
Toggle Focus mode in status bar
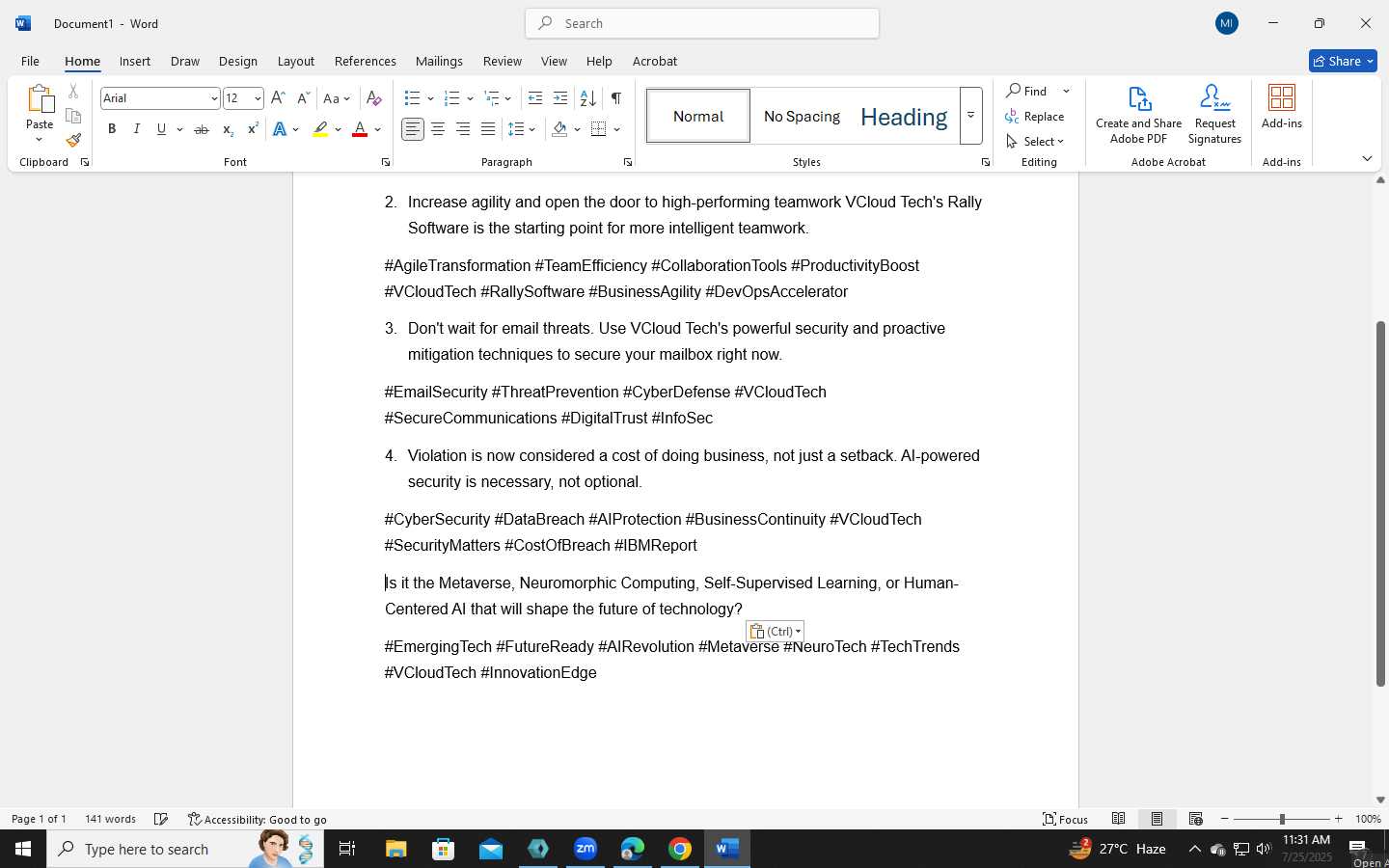point(1066,819)
